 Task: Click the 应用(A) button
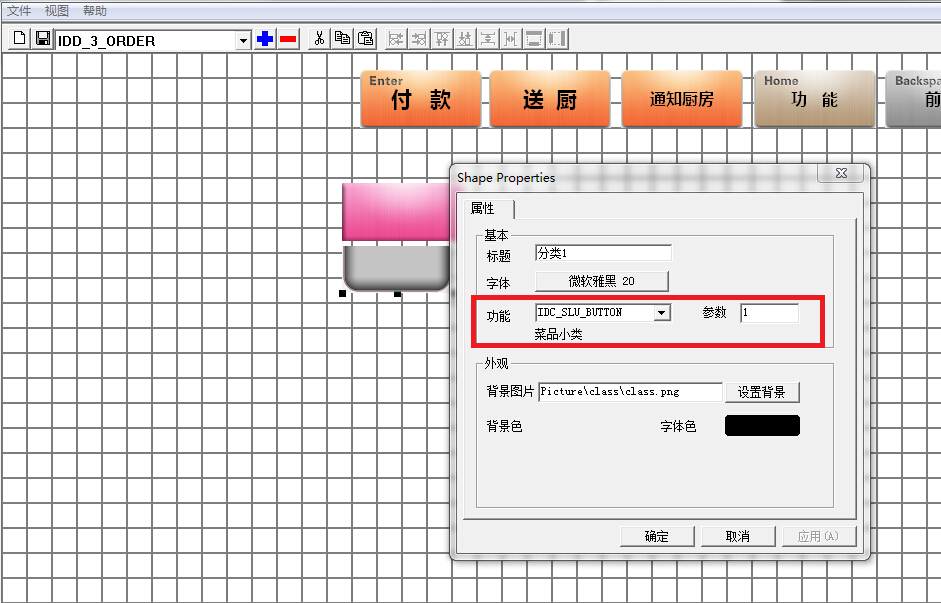[x=819, y=536]
